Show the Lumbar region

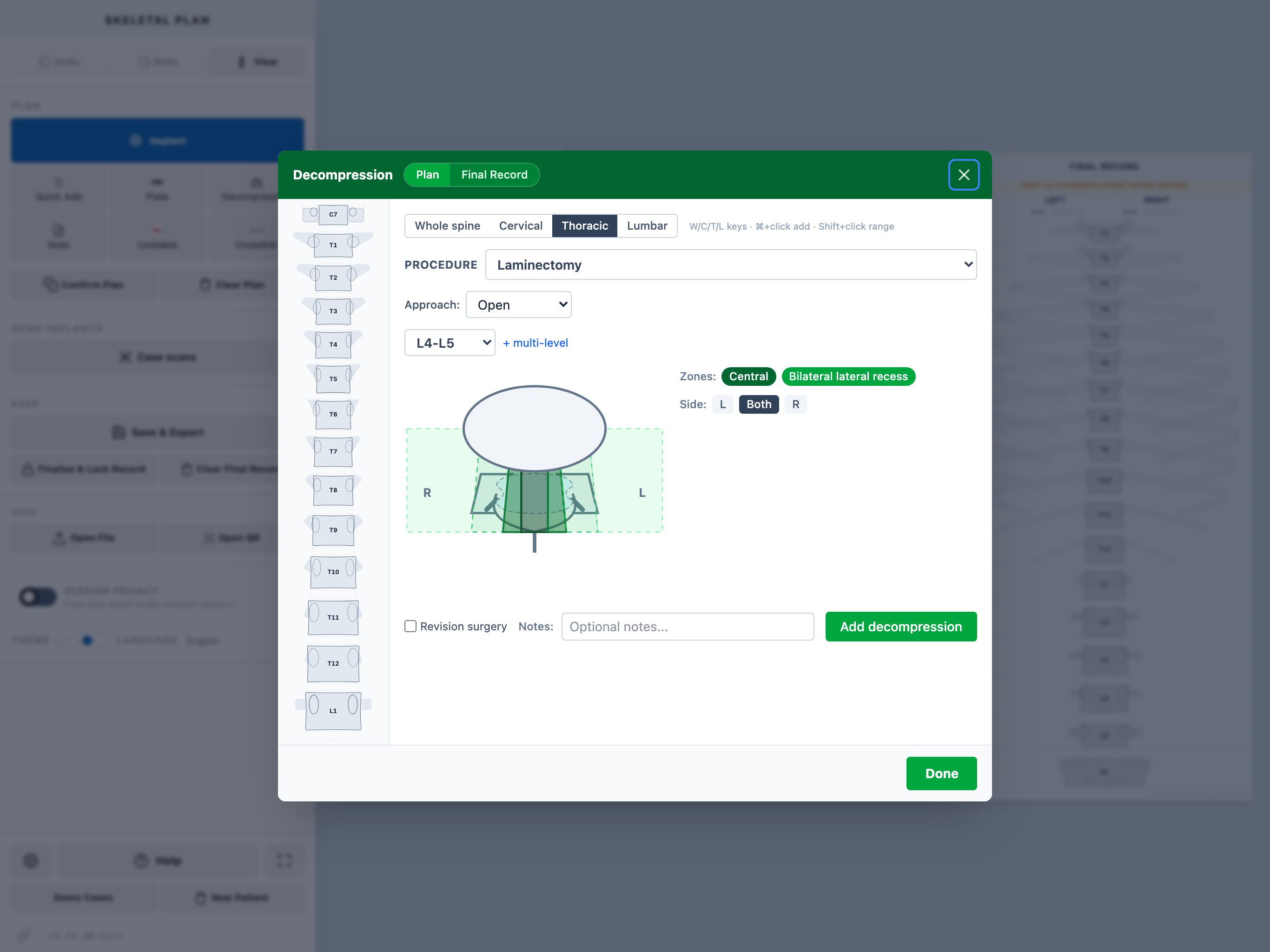[x=647, y=225]
